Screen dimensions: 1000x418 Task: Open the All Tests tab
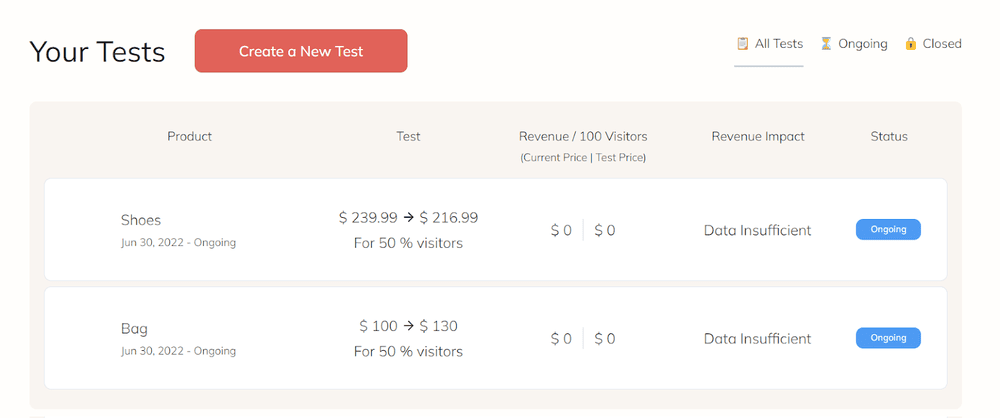pyautogui.click(x=768, y=44)
